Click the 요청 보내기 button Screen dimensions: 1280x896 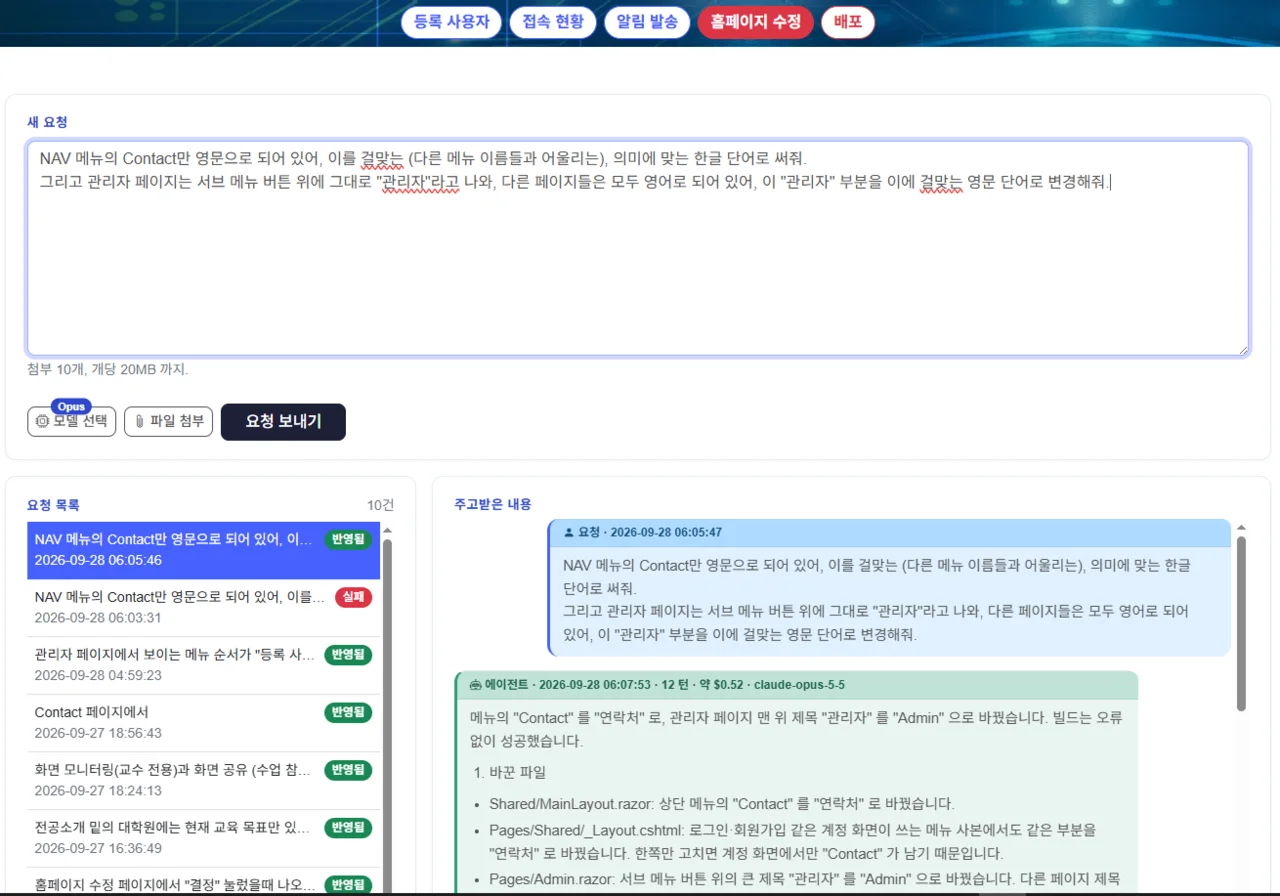coord(283,422)
